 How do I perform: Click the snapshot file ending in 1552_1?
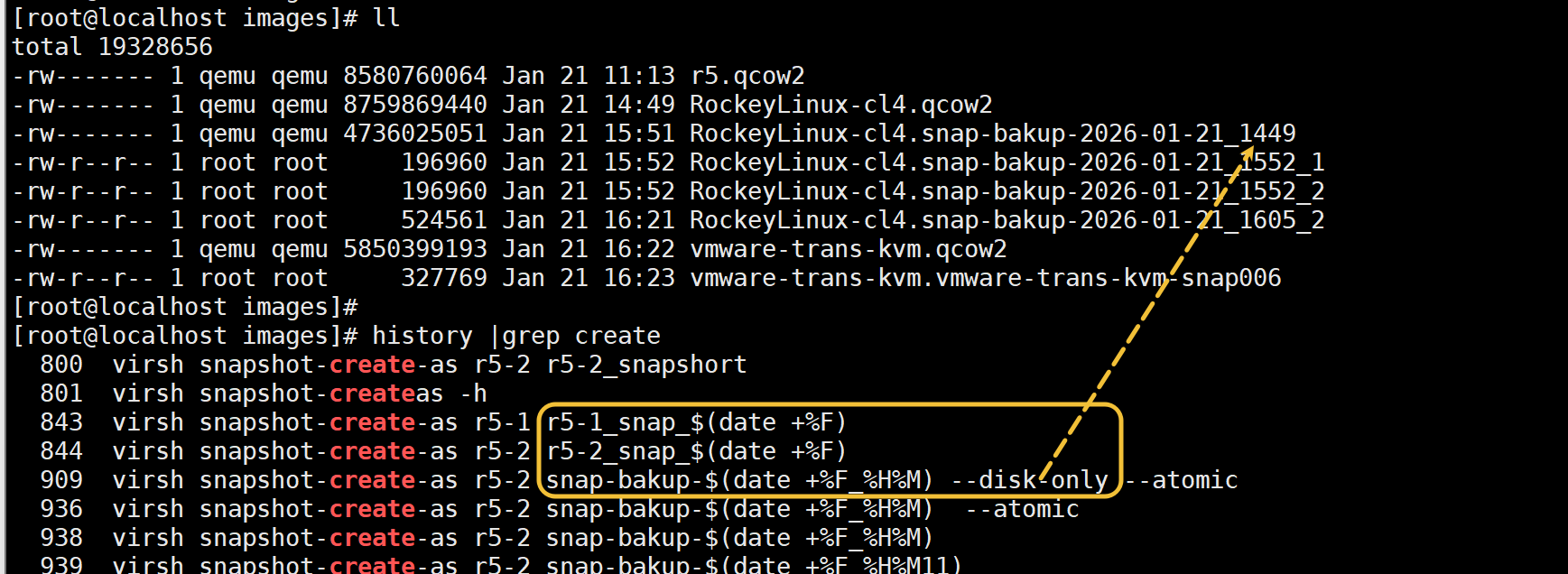(x=1007, y=162)
